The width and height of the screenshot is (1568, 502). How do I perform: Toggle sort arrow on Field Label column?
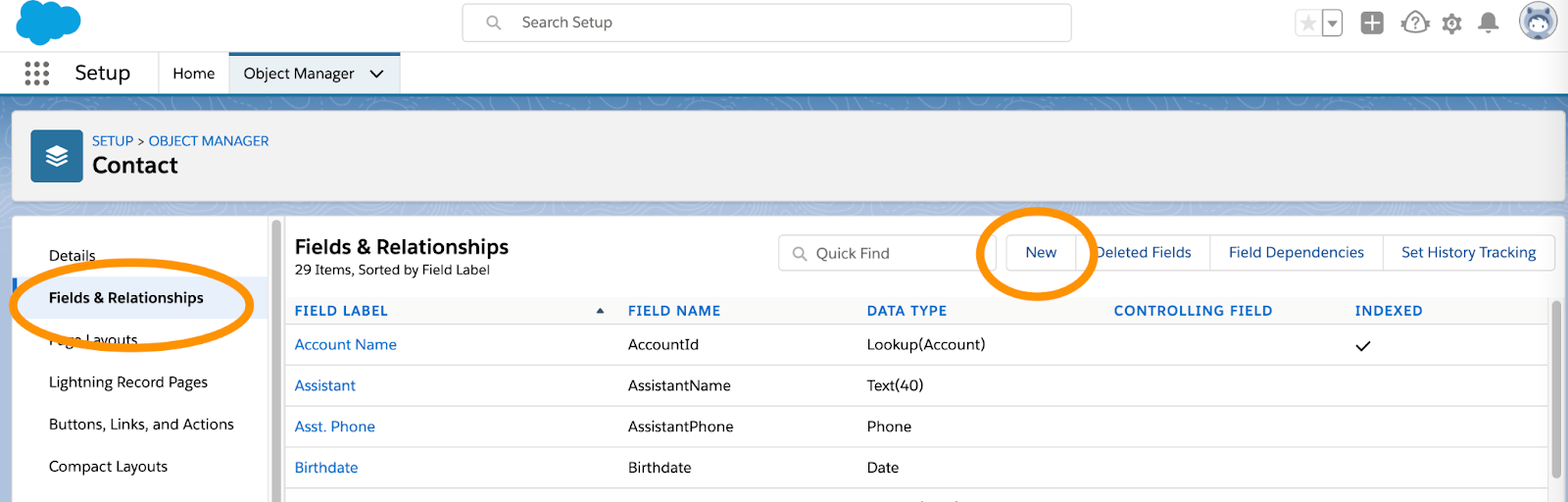point(600,311)
